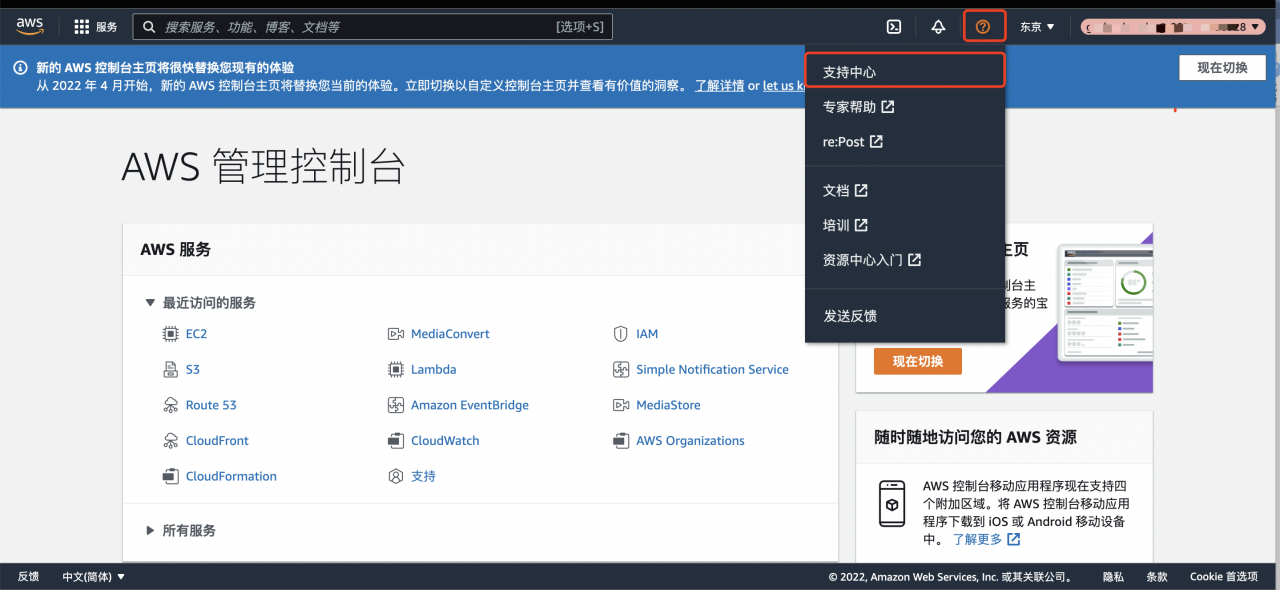Screen dimensions: 1280x590
Task: Launch the CloudShell terminal icon
Action: click(x=895, y=27)
